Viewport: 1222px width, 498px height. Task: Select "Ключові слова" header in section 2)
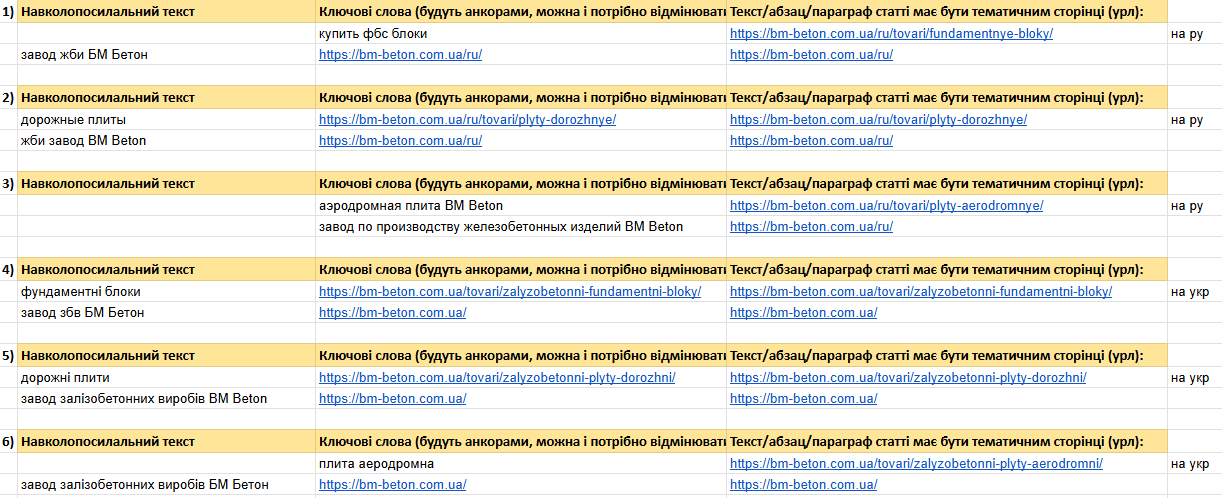521,97
